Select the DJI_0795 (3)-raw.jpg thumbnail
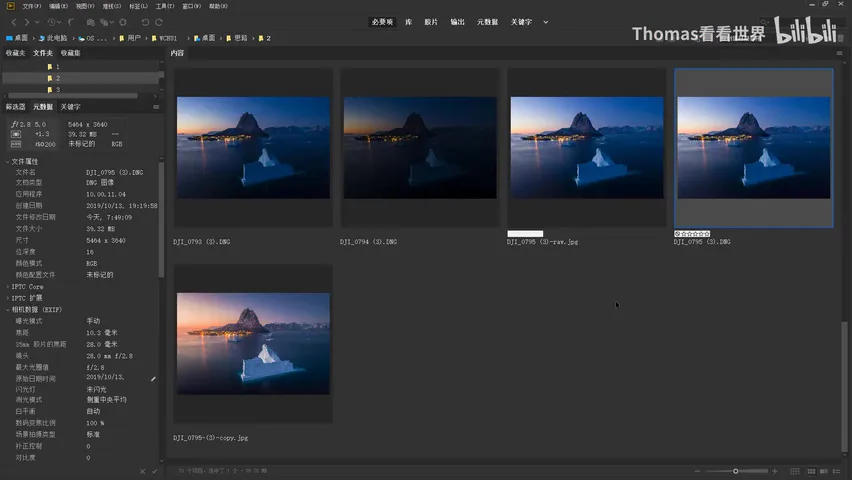This screenshot has width=852, height=480. tap(587, 147)
